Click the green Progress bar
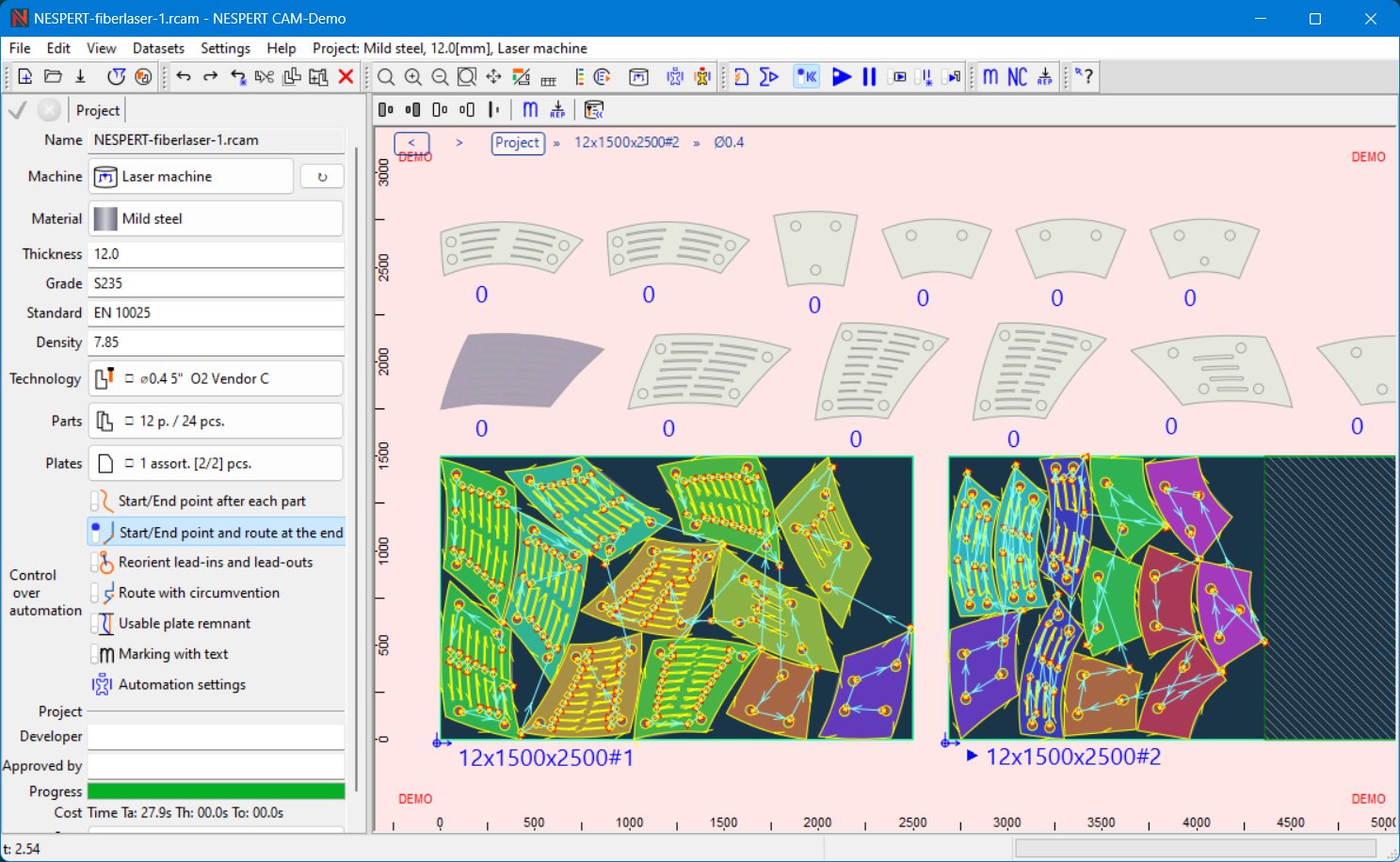Screen dimensions: 1400x862 [216, 791]
